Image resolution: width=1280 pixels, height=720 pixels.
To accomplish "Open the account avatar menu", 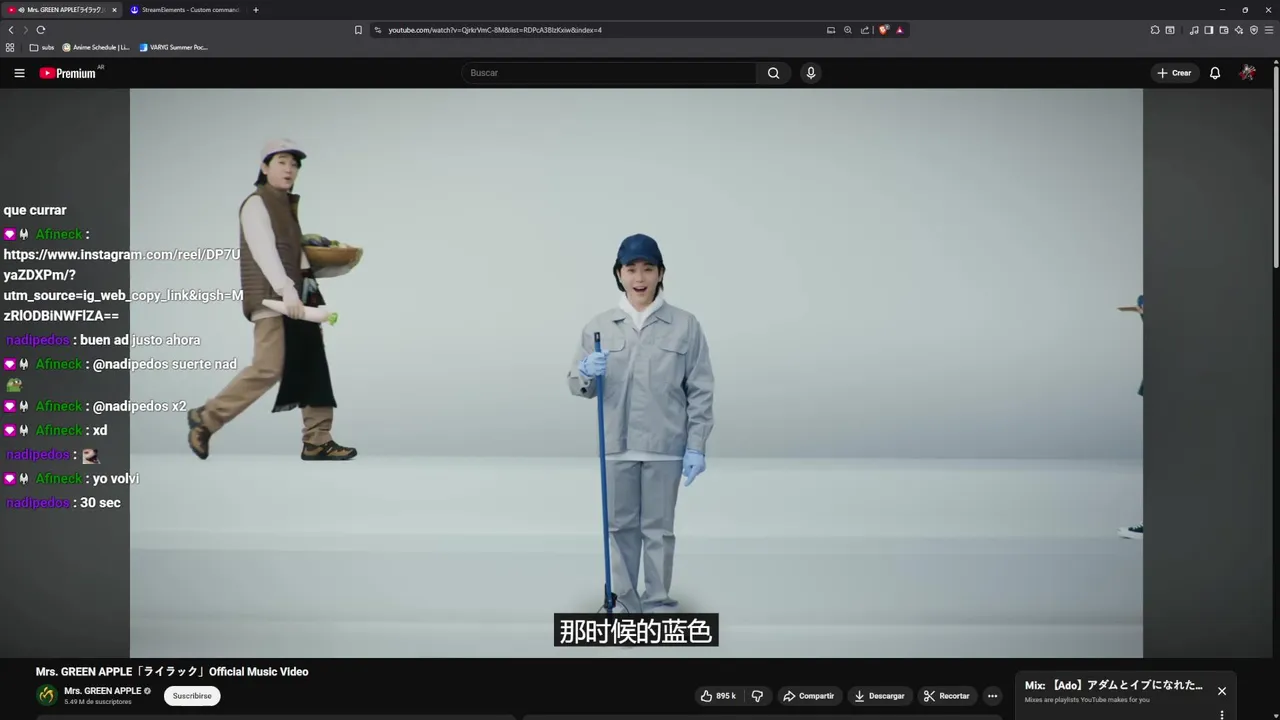I will 1247,73.
